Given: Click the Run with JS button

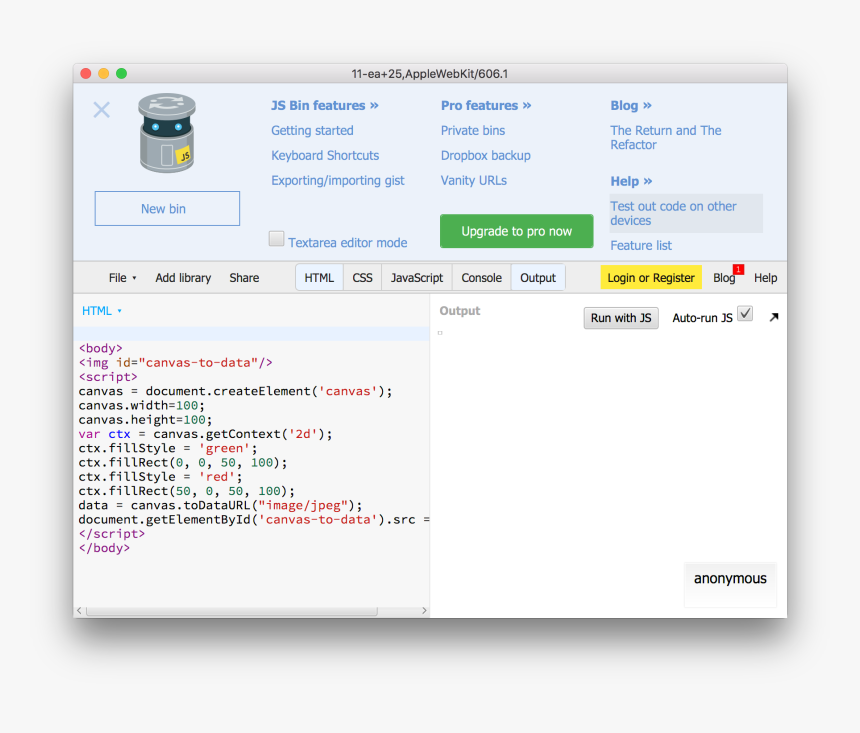Looking at the screenshot, I should pyautogui.click(x=621, y=318).
